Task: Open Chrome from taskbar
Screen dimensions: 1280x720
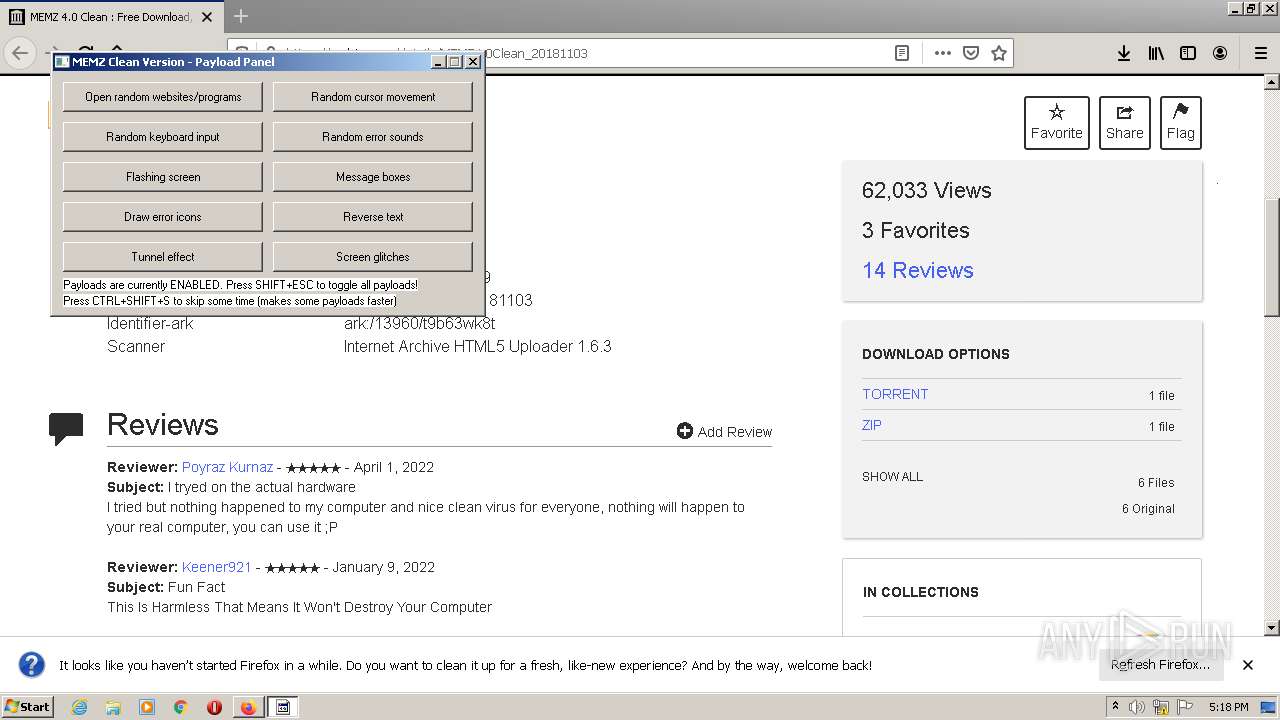Action: coord(181,707)
